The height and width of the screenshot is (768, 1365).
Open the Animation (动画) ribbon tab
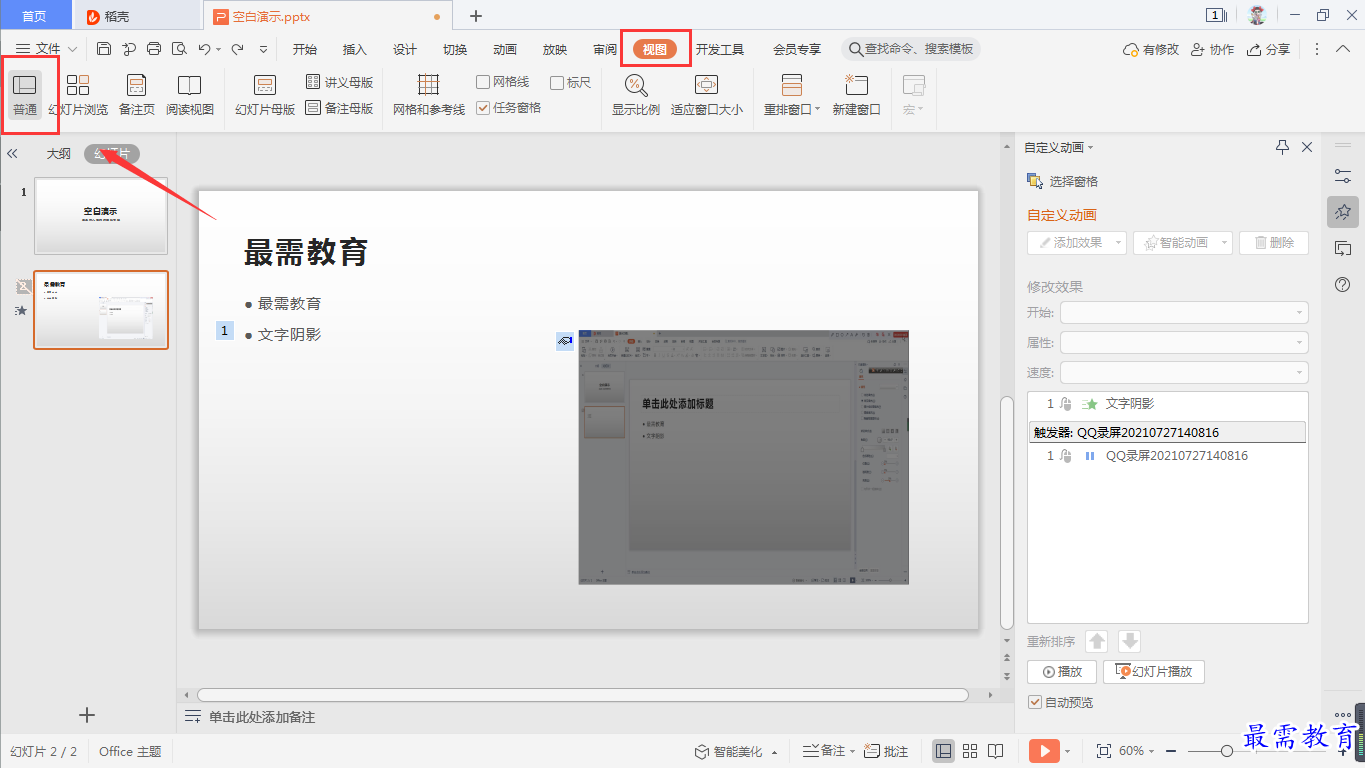(x=505, y=49)
